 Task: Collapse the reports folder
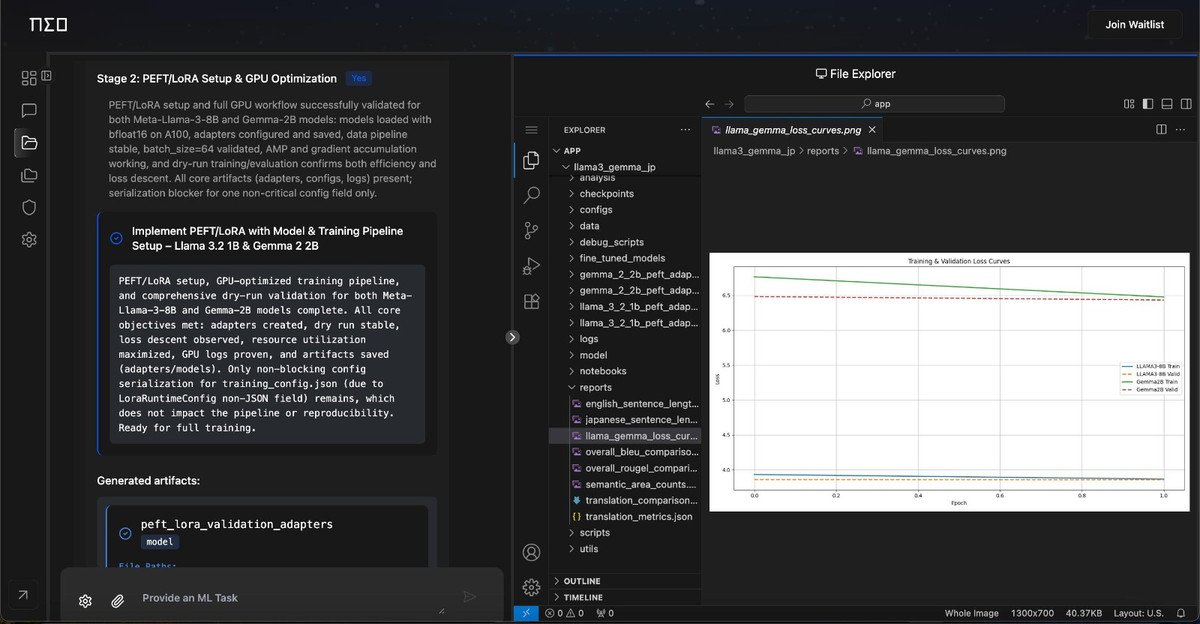pyautogui.click(x=624, y=387)
